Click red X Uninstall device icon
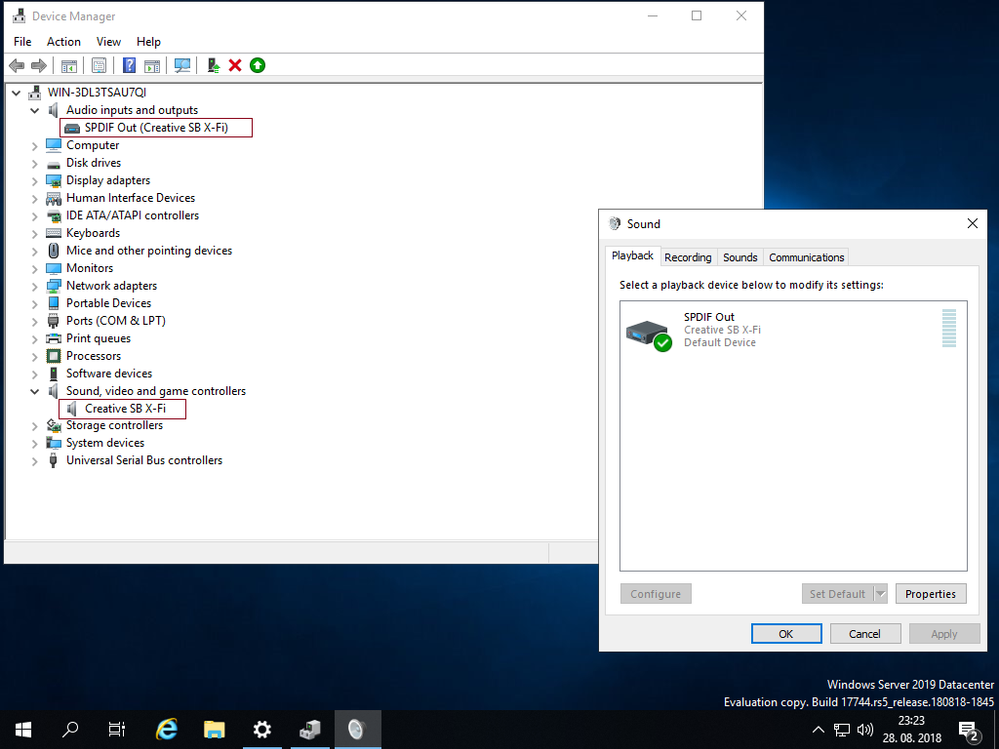This screenshot has height=749, width=999. (235, 65)
